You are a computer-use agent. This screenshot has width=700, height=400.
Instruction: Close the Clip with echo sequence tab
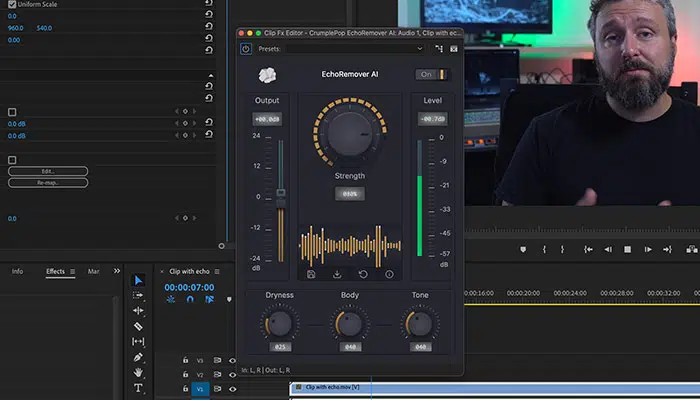point(162,271)
